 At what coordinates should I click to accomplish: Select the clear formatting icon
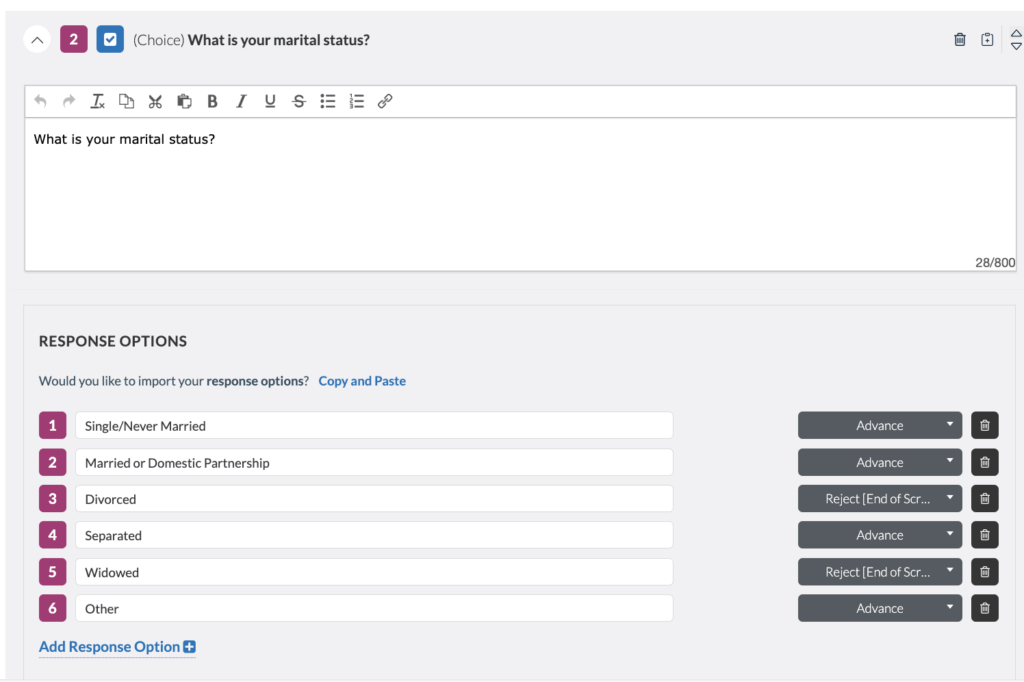click(x=97, y=100)
